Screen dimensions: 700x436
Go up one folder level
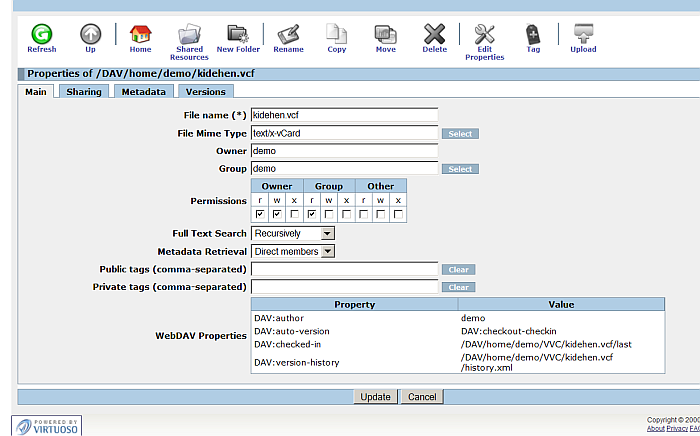pyautogui.click(x=91, y=35)
